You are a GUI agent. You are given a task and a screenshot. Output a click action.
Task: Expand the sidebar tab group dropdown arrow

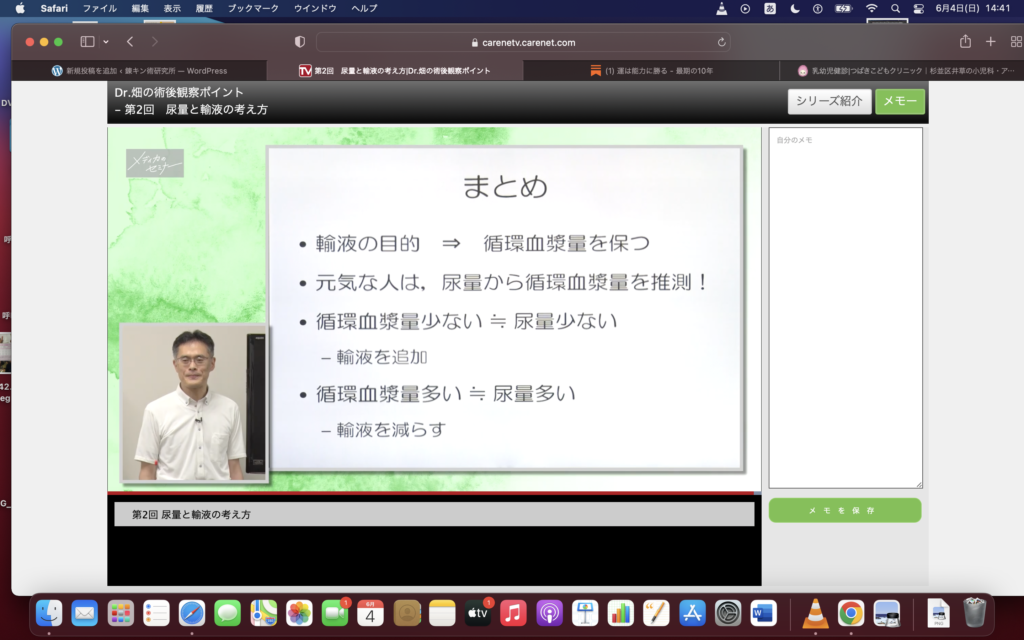[x=105, y=42]
